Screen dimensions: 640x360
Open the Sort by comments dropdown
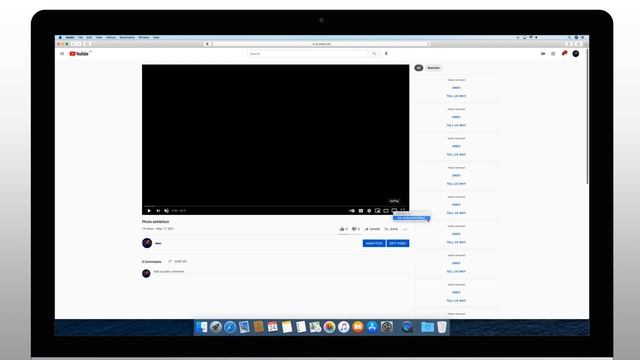(178, 261)
